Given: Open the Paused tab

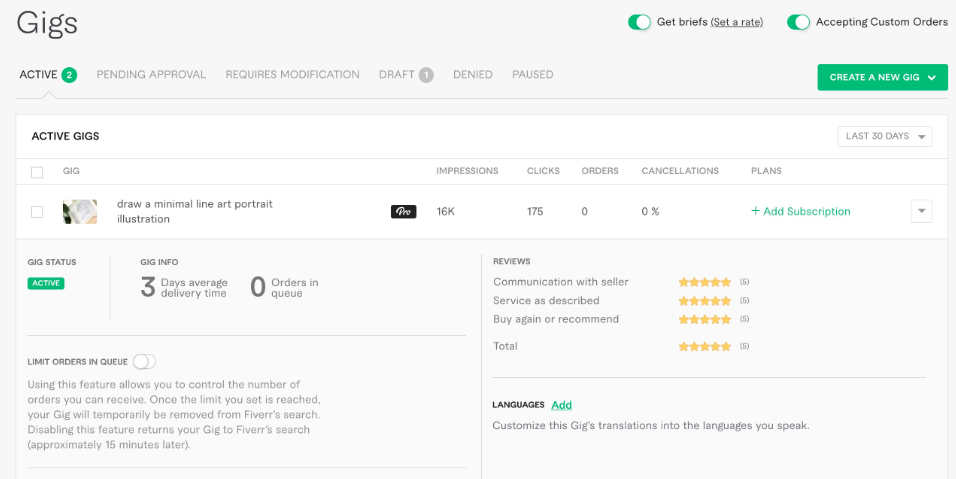Looking at the screenshot, I should coord(532,74).
